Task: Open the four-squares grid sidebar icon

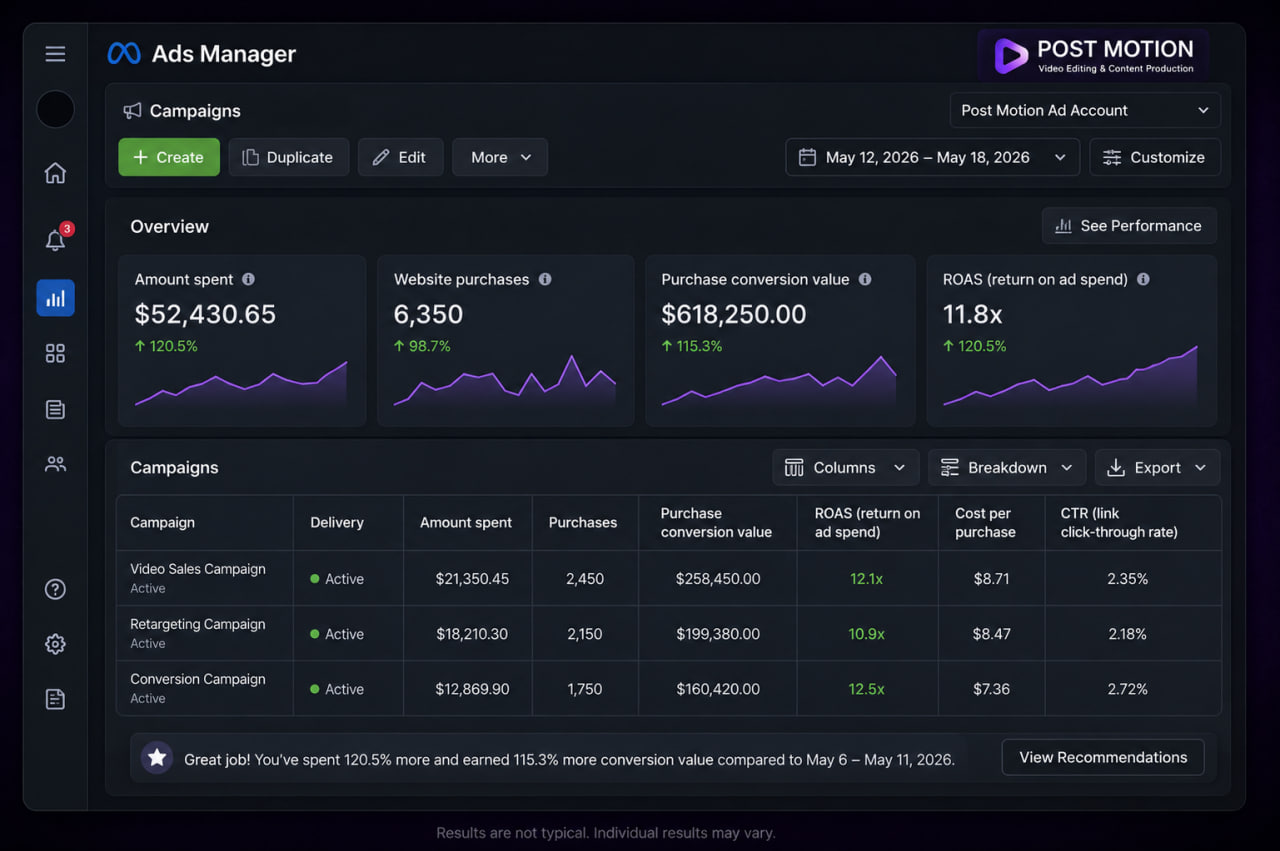Action: tap(55, 353)
